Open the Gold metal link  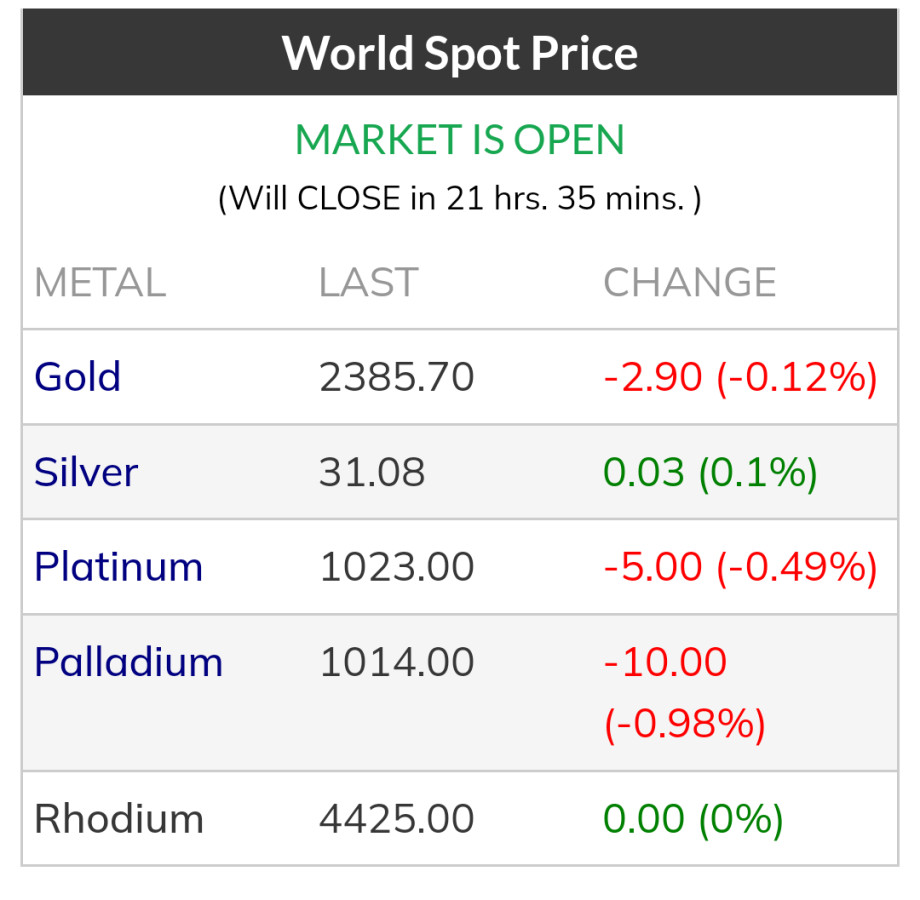click(x=78, y=377)
